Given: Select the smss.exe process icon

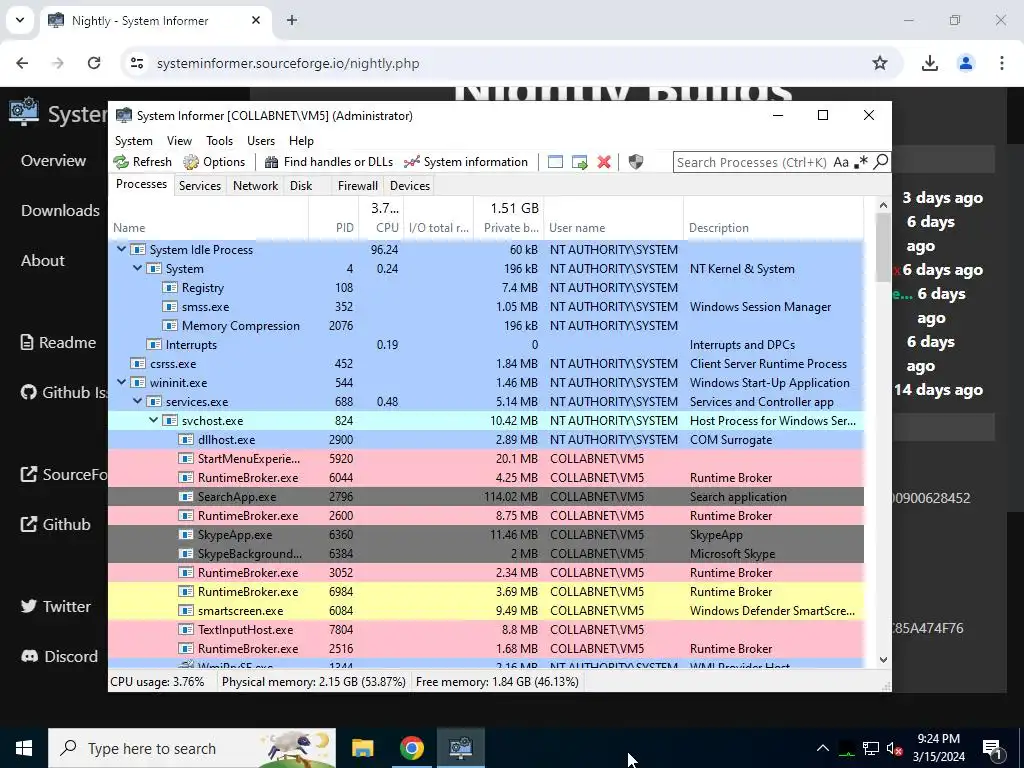Looking at the screenshot, I should [170, 307].
